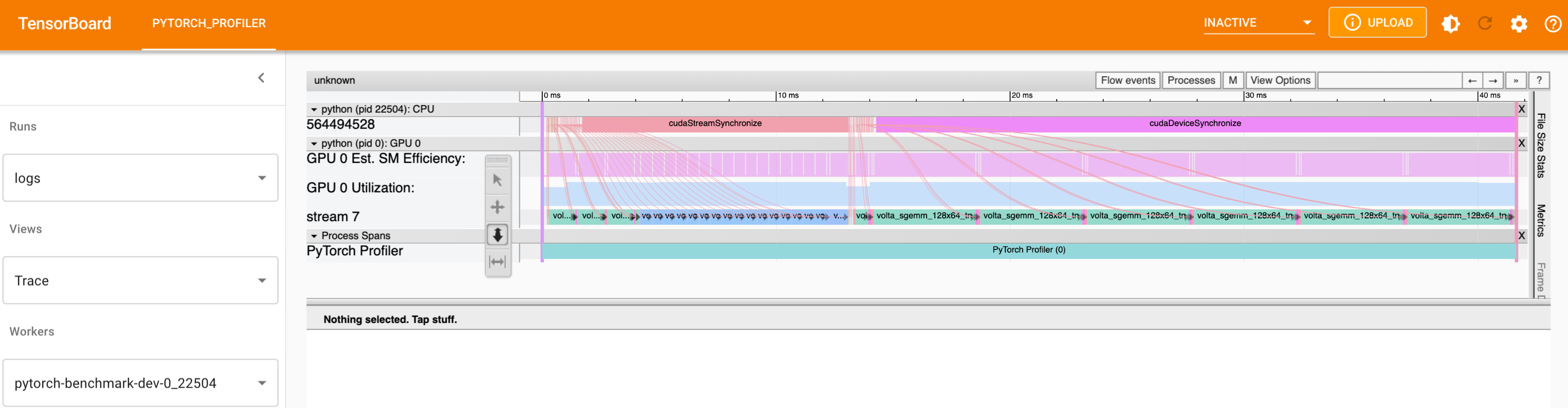Click the PyTorch Profiler track label
This screenshot has height=408, width=1568.
(355, 252)
